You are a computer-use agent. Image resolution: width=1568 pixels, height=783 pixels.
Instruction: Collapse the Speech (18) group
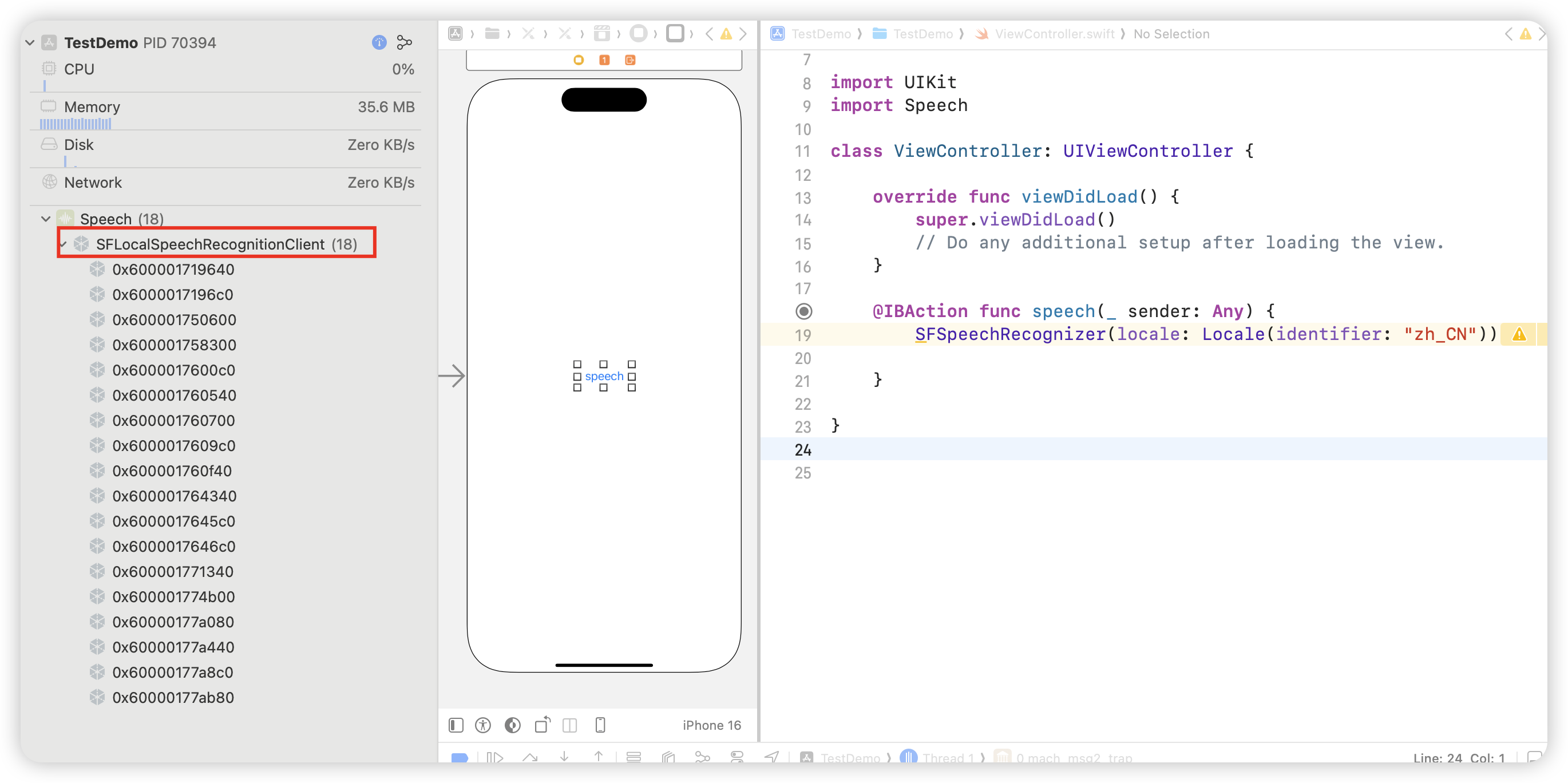point(46,219)
